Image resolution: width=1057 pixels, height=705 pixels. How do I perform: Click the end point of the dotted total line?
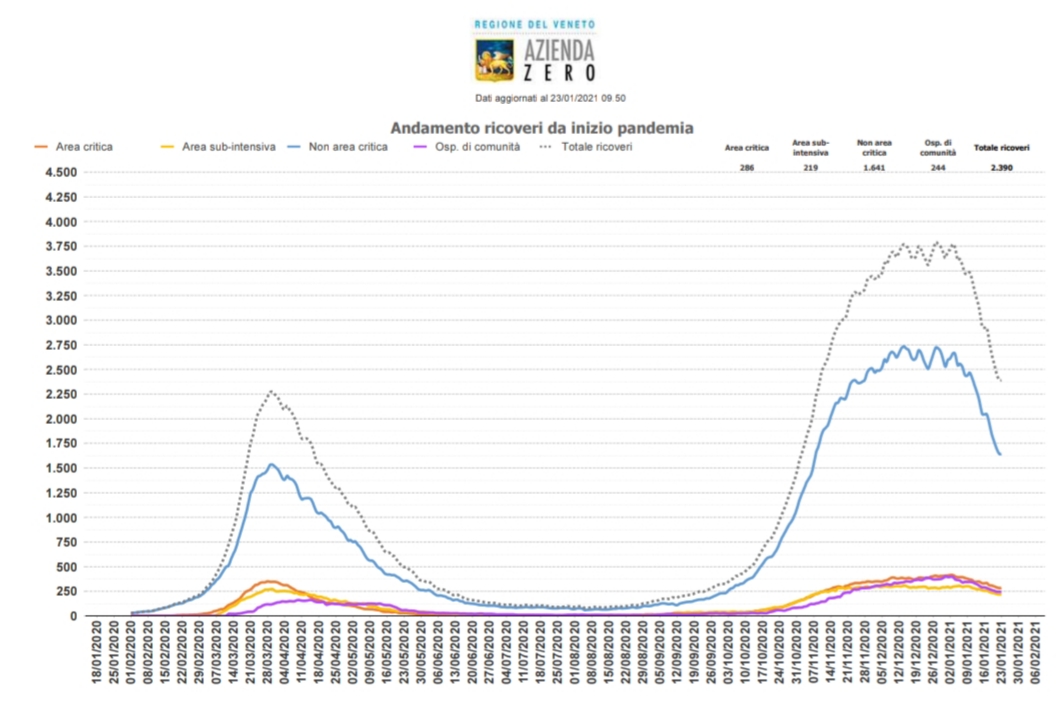(1001, 381)
